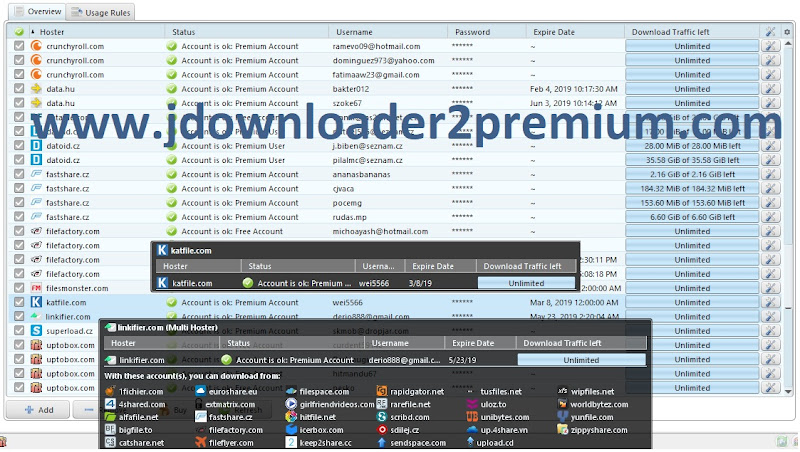Open settings wrench for bakter012 data.hu account
Screen dimensions: 800x452
pos(770,89)
